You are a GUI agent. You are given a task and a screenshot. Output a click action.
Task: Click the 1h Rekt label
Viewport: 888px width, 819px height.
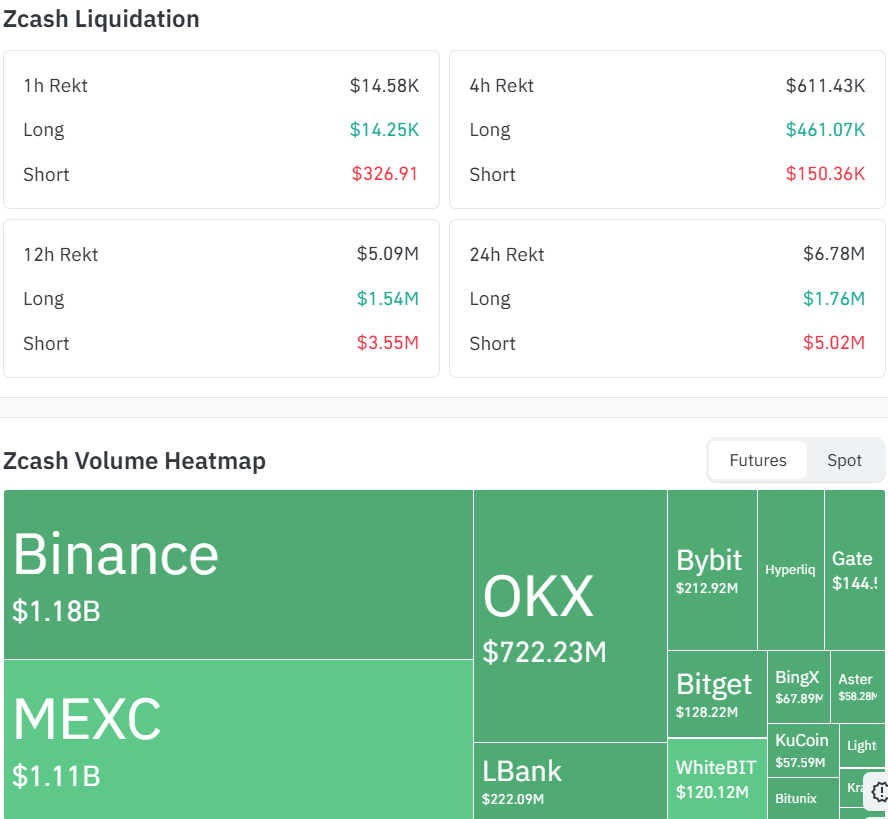pos(56,86)
